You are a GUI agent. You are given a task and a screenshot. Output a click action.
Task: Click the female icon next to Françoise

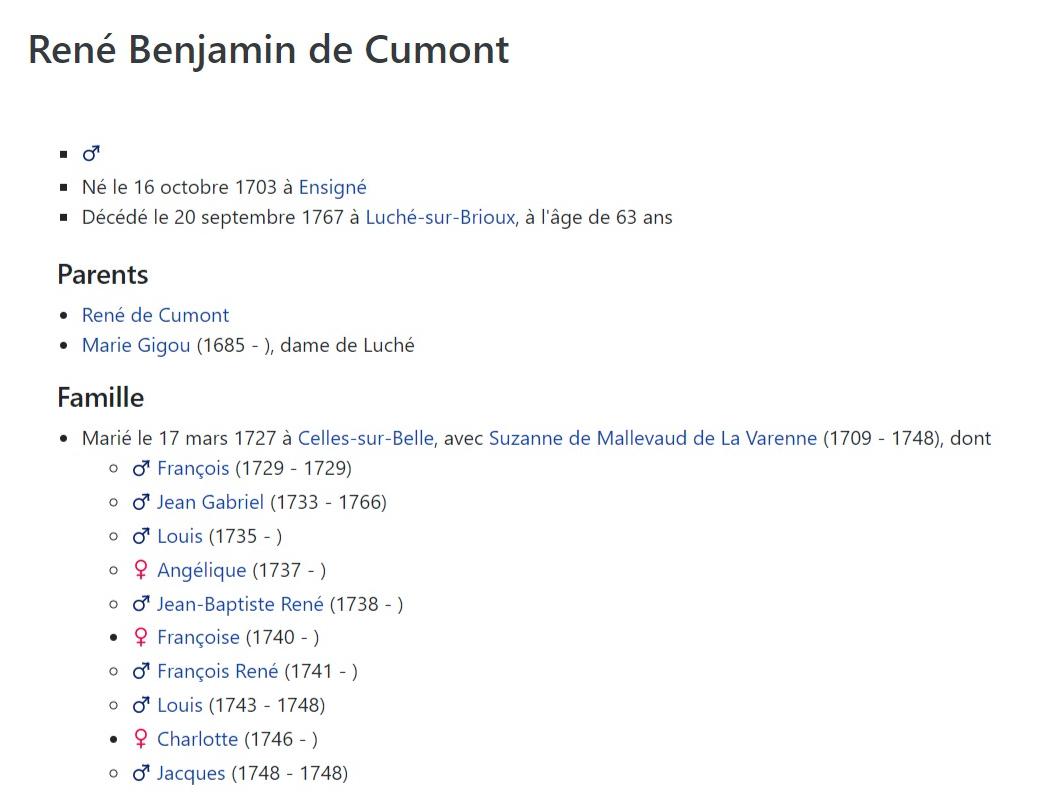[x=140, y=637]
